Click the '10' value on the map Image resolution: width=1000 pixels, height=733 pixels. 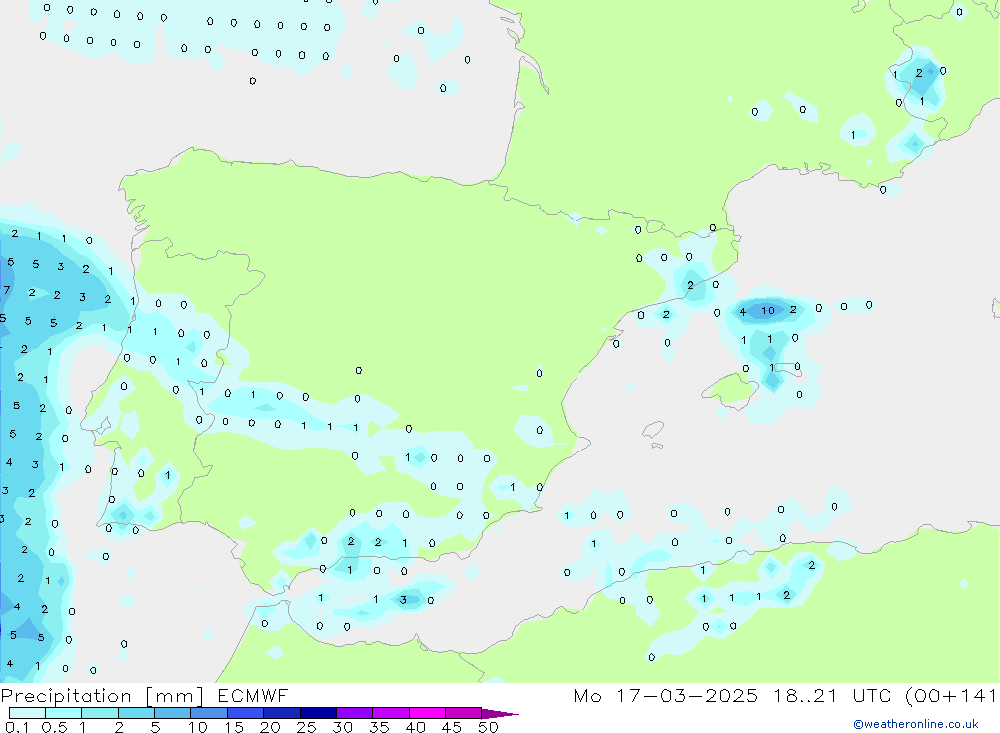[767, 311]
